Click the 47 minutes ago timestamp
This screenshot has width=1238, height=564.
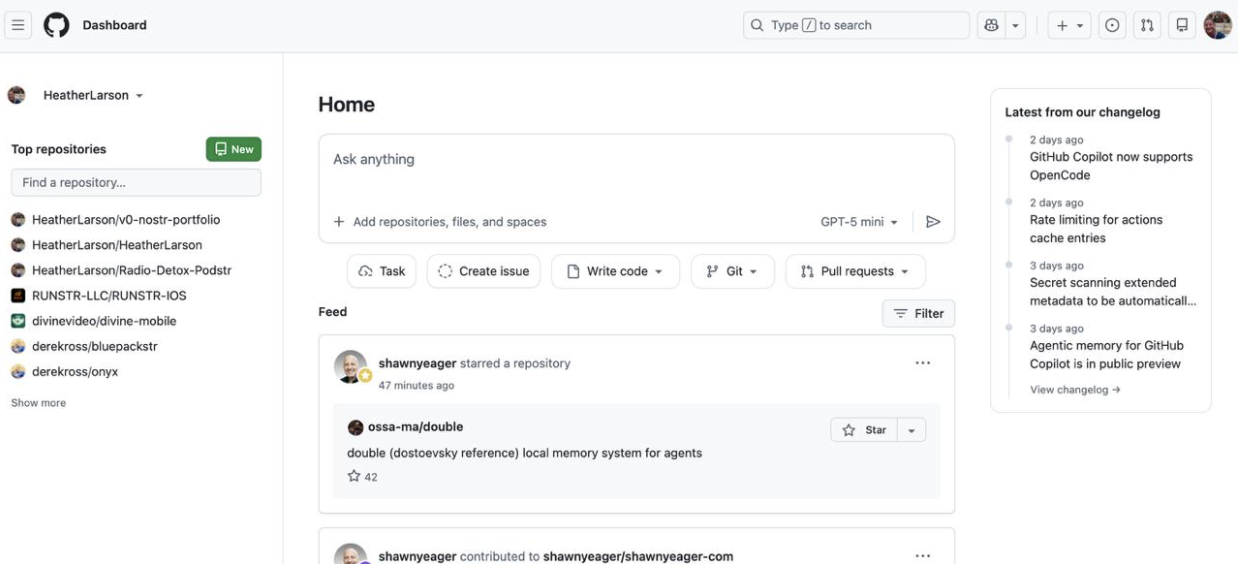[x=416, y=385]
